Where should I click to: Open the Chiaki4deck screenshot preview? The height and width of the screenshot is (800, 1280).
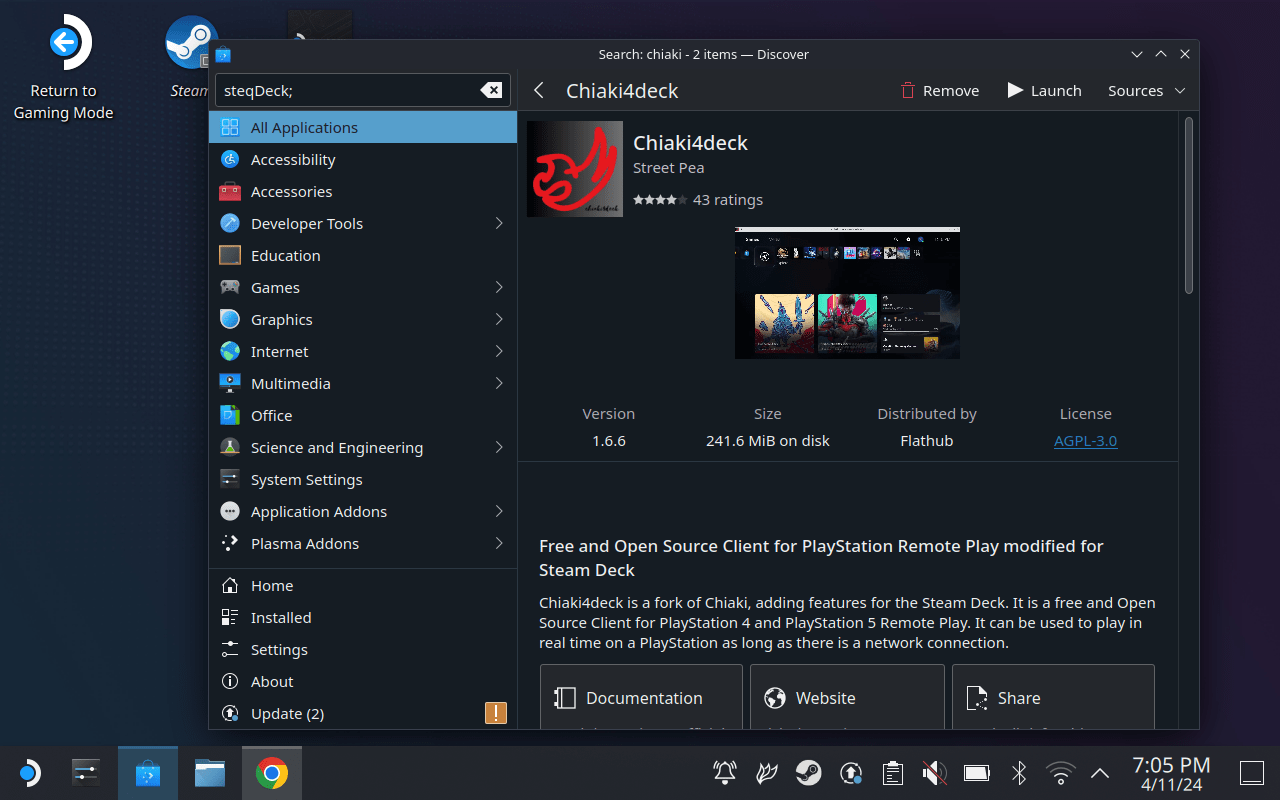pos(847,293)
